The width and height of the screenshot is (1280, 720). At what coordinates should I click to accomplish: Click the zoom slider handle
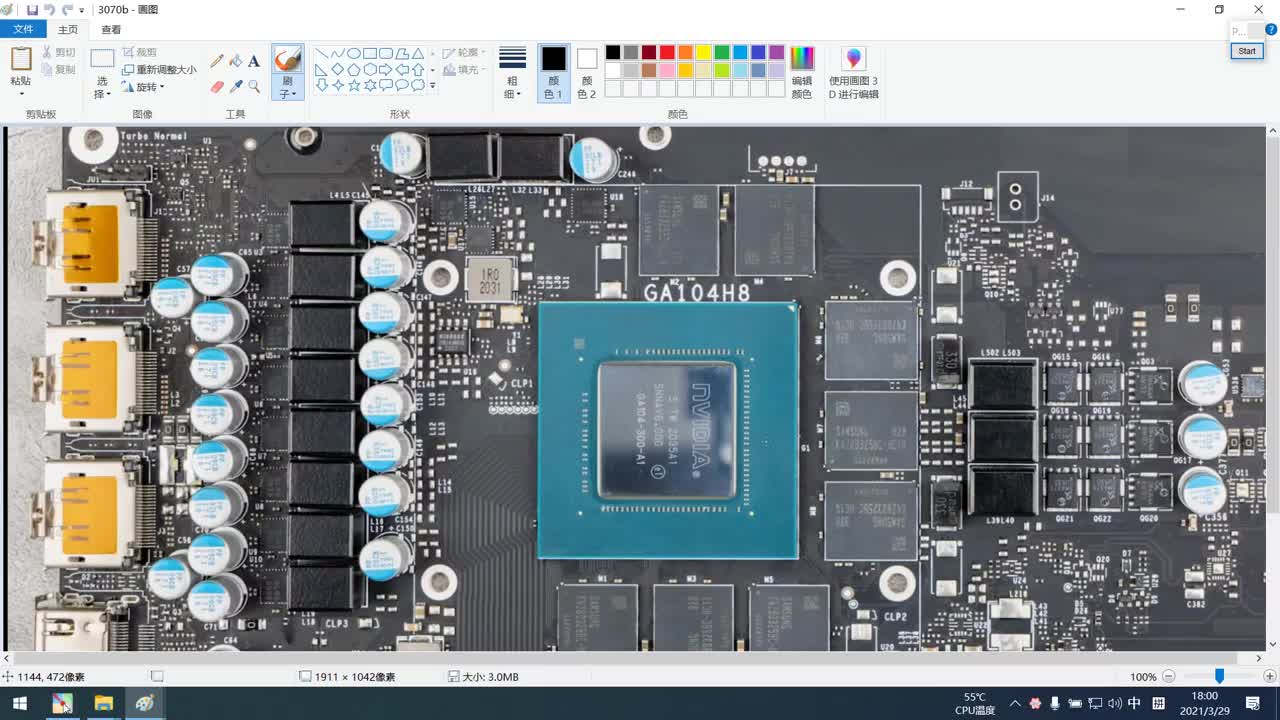(x=1219, y=676)
